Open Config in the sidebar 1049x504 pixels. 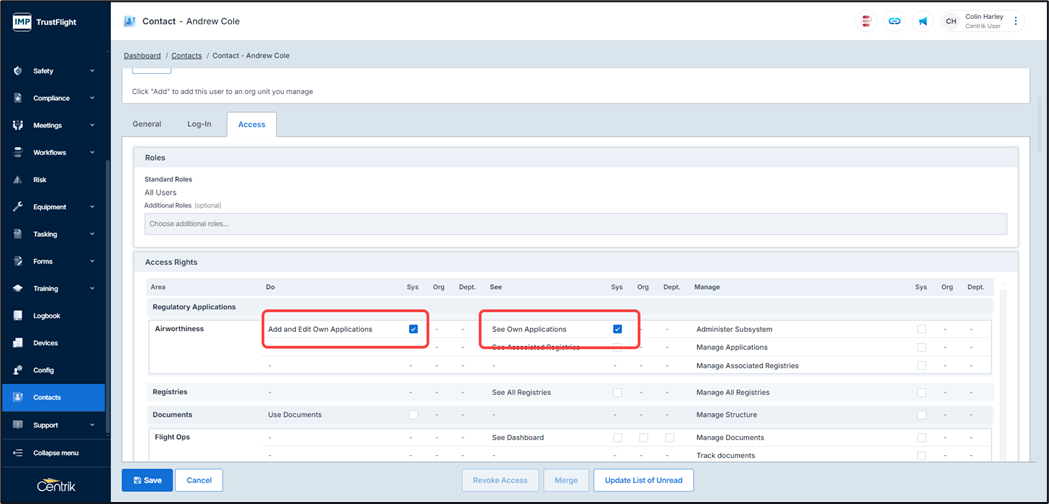(43, 370)
